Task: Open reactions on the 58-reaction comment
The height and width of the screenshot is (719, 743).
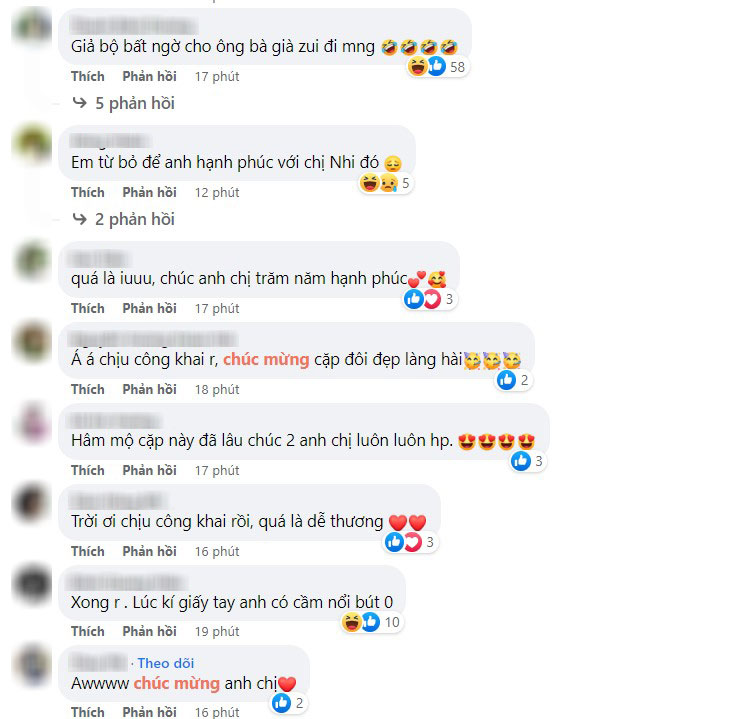Action: tap(438, 67)
